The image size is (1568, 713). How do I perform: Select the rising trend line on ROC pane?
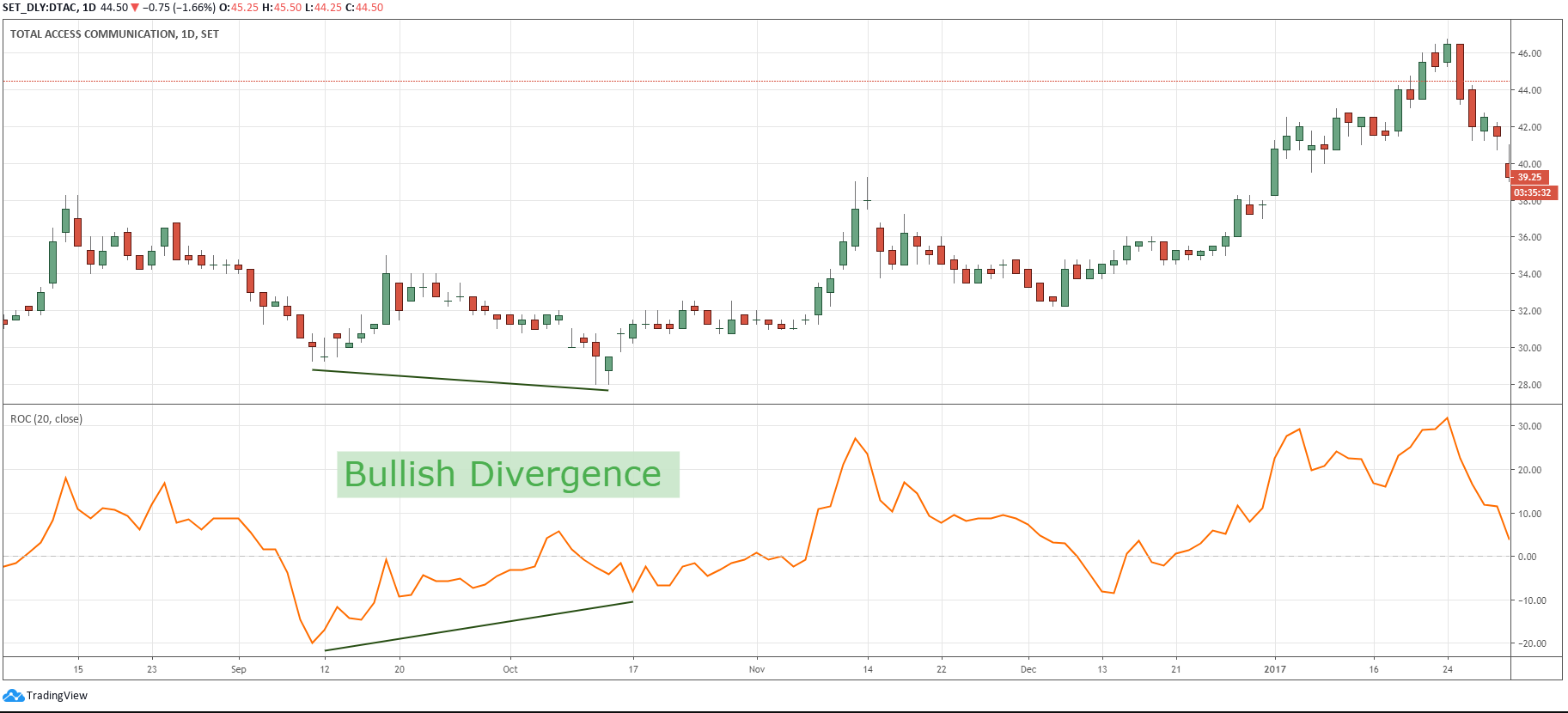point(479,625)
